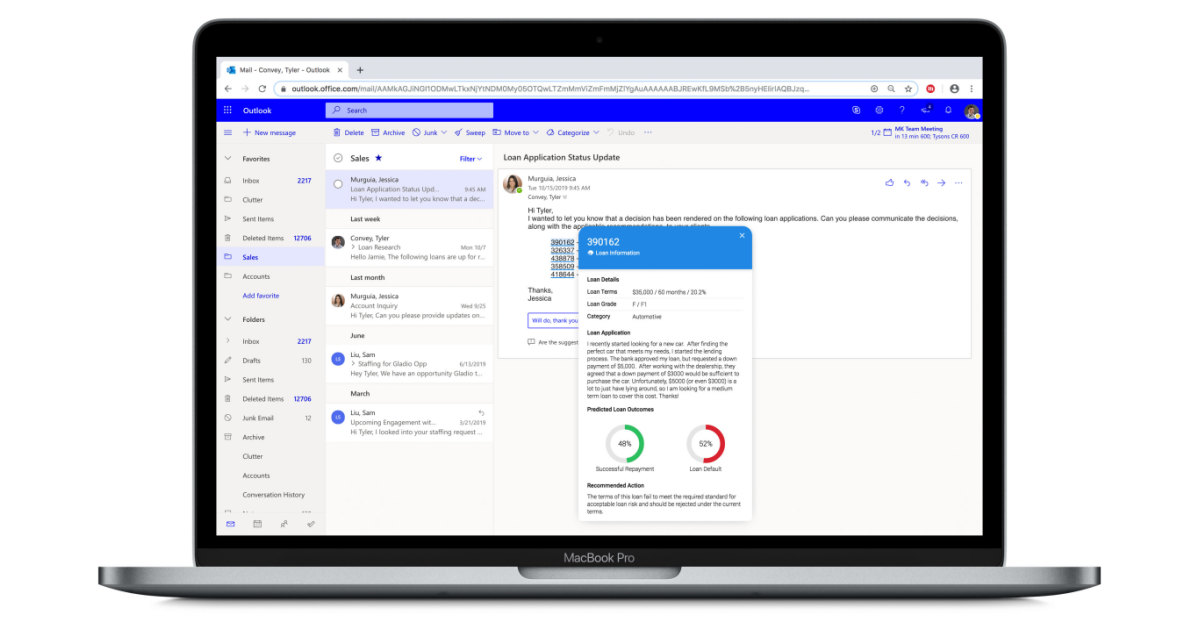Viewport: 1200px width, 627px height.
Task: Open the app launcher waffle icon
Action: (228, 110)
